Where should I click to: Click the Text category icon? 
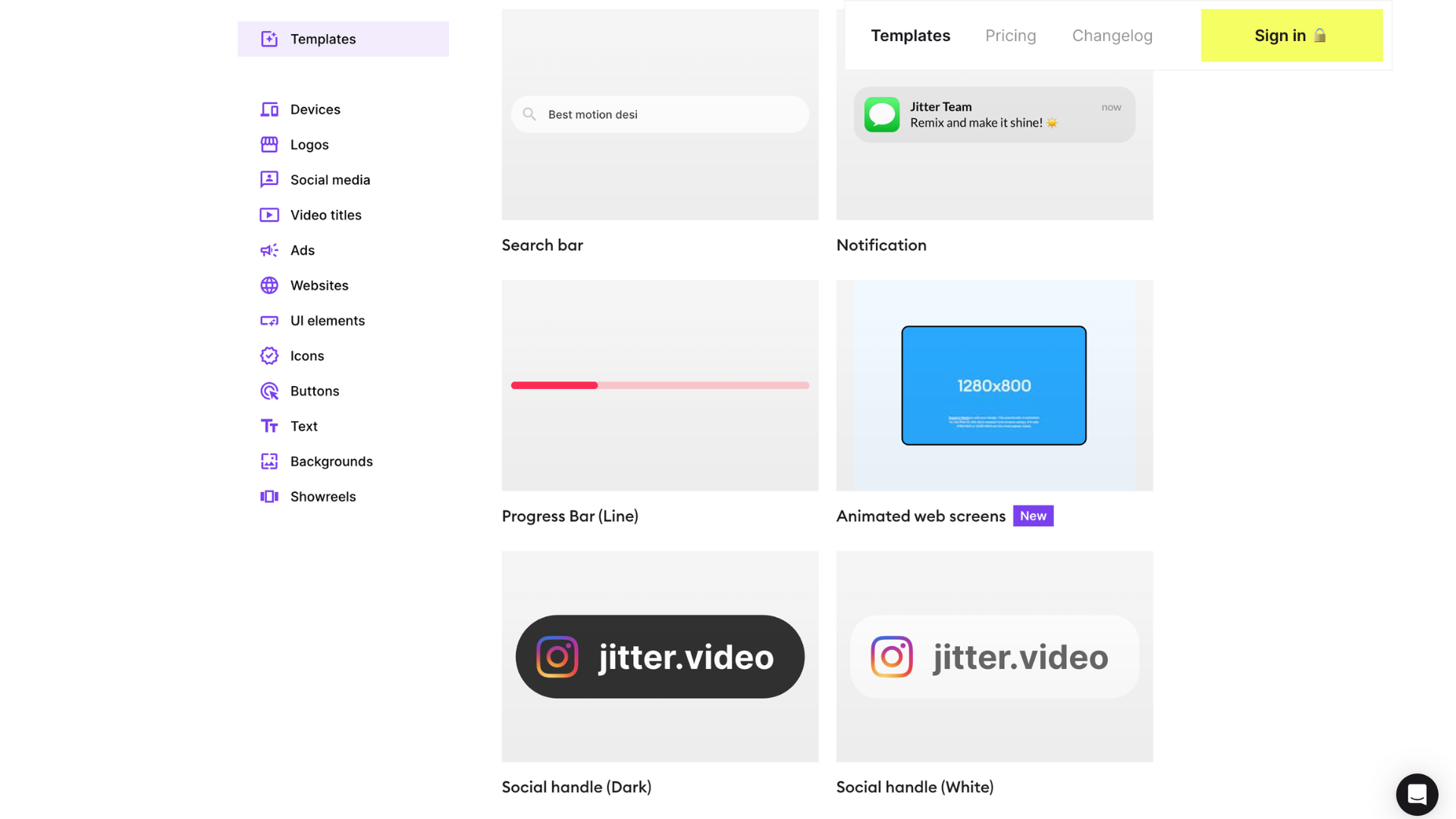click(269, 426)
